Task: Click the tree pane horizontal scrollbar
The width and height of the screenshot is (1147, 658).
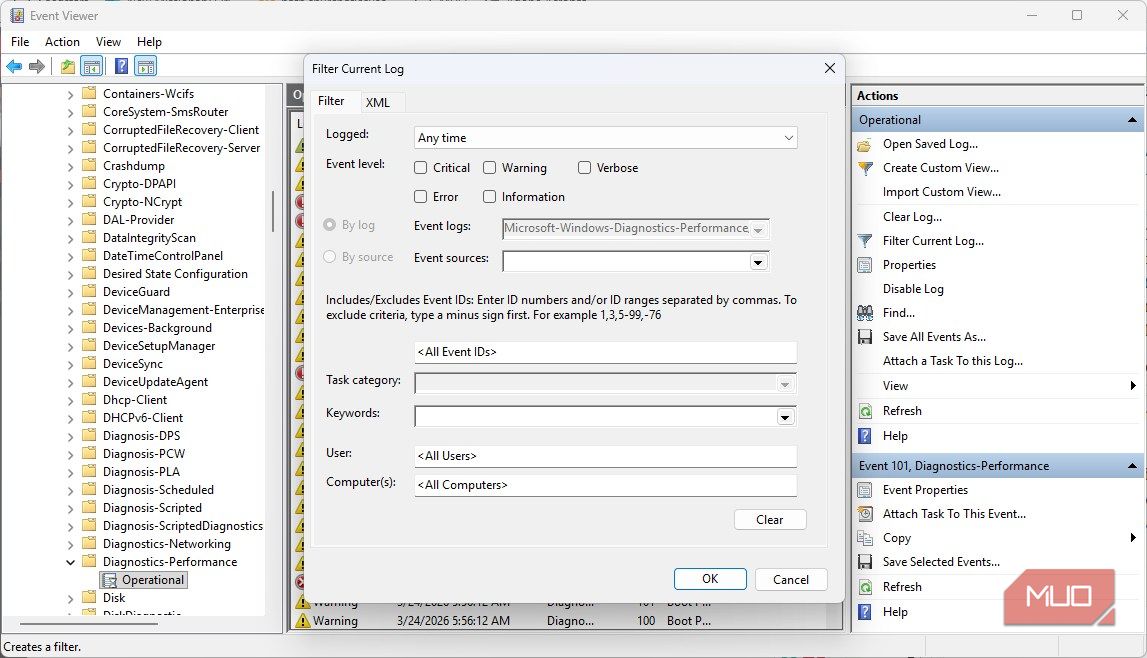Action: (88, 624)
